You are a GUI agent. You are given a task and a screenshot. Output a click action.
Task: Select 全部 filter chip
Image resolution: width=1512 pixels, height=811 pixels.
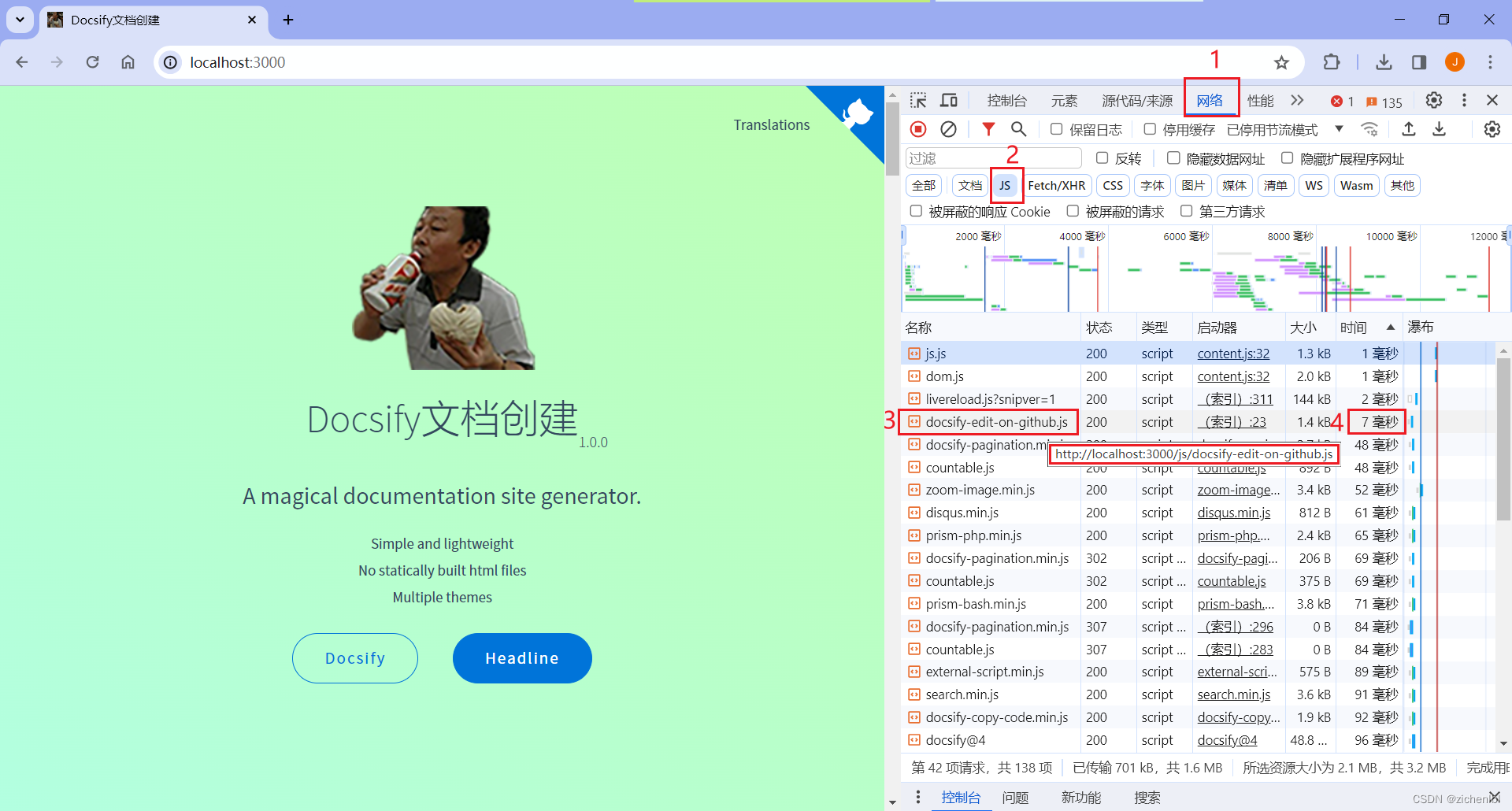point(924,186)
